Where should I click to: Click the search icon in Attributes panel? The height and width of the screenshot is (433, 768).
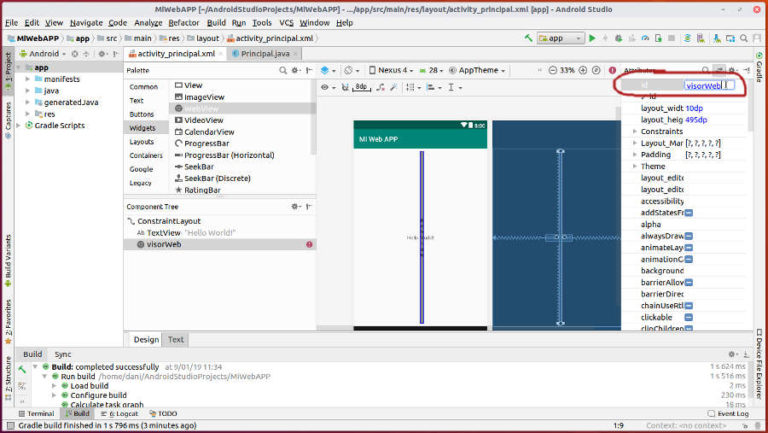click(705, 71)
